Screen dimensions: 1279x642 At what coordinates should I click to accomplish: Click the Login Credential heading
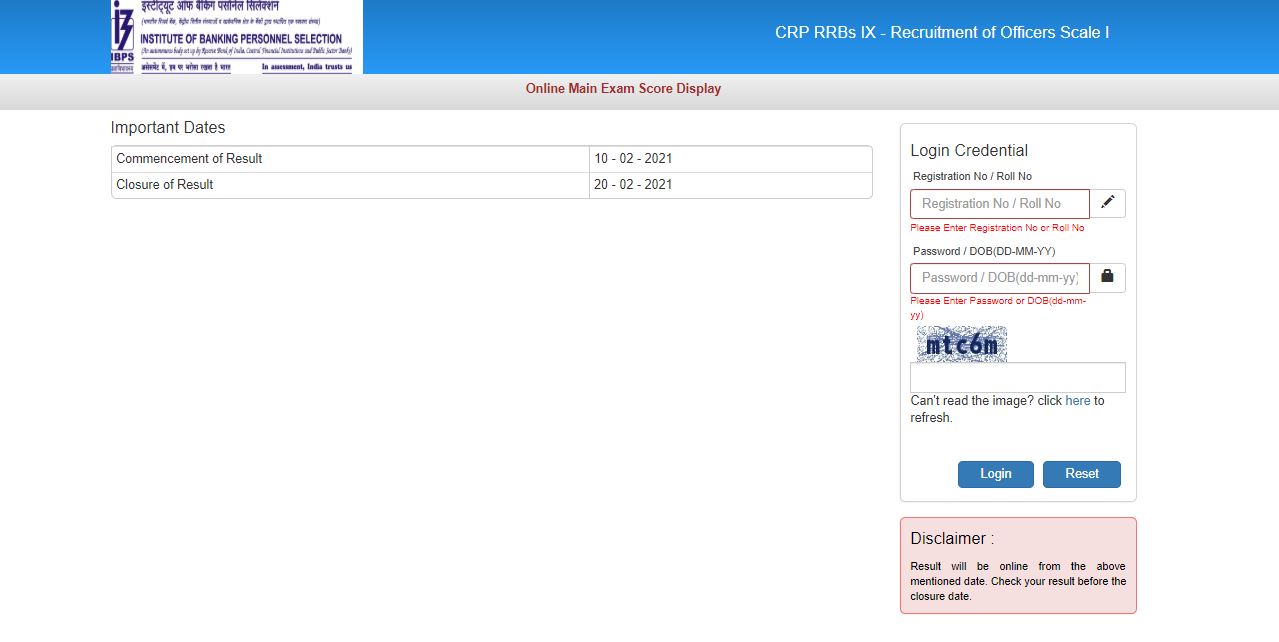968,150
